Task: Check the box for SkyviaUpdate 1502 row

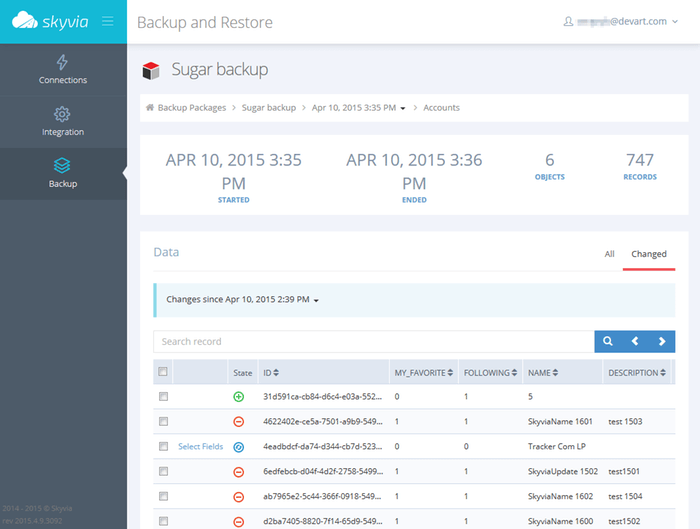Action: pyautogui.click(x=163, y=471)
